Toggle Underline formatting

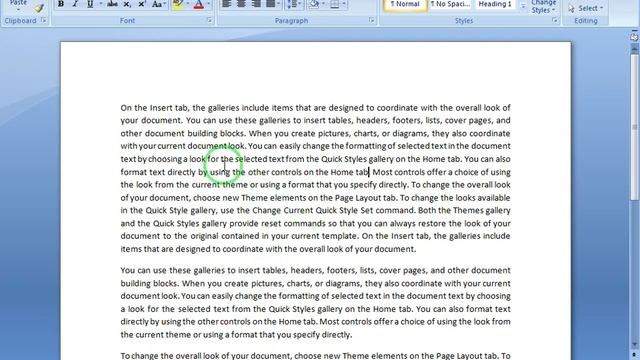point(90,4)
